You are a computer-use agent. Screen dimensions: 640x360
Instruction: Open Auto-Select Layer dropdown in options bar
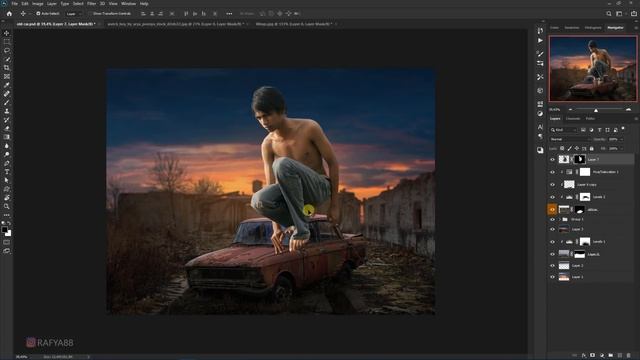(x=73, y=13)
